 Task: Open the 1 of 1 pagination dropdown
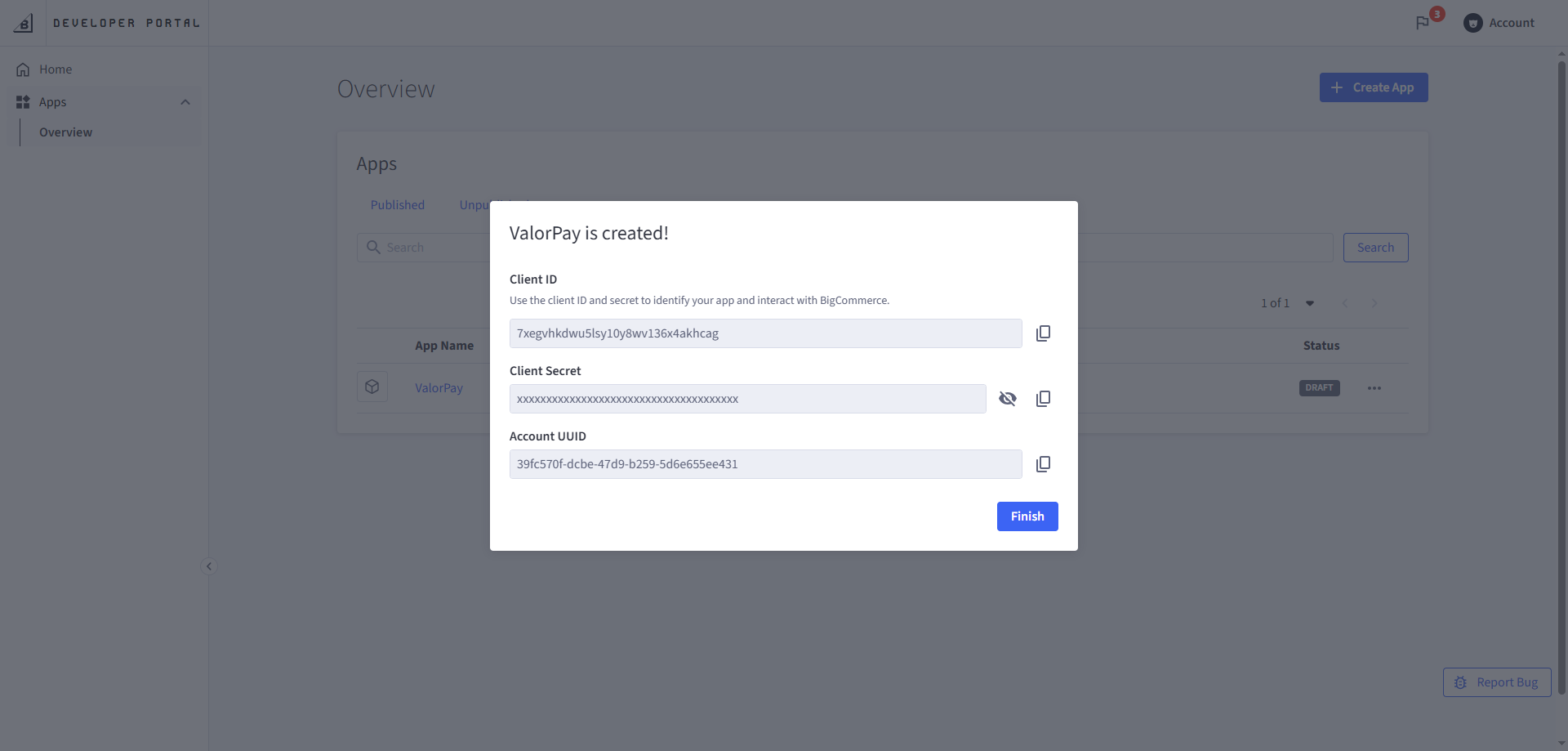pos(1310,303)
